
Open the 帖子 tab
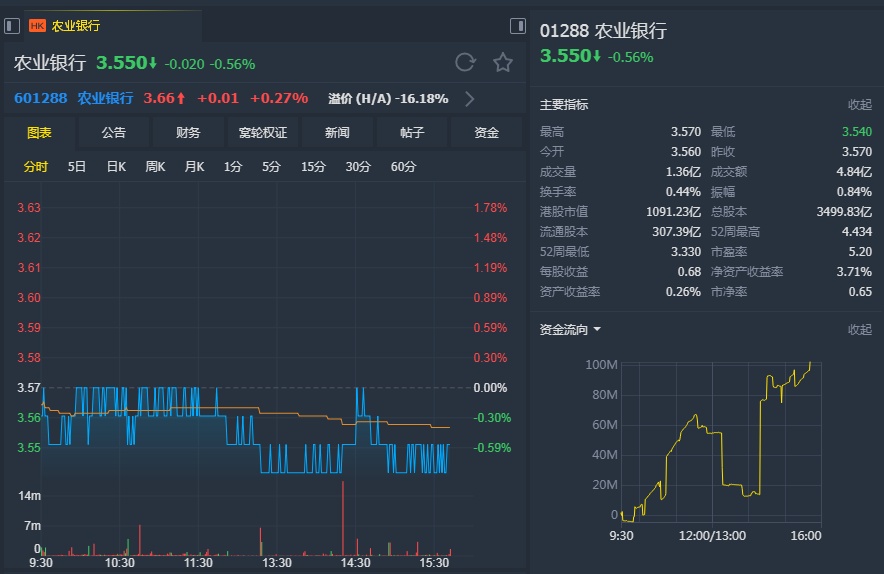pyautogui.click(x=412, y=133)
